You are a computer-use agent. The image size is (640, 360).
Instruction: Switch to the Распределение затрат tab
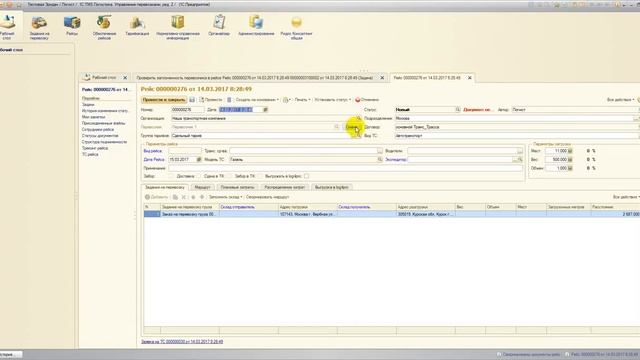point(284,187)
